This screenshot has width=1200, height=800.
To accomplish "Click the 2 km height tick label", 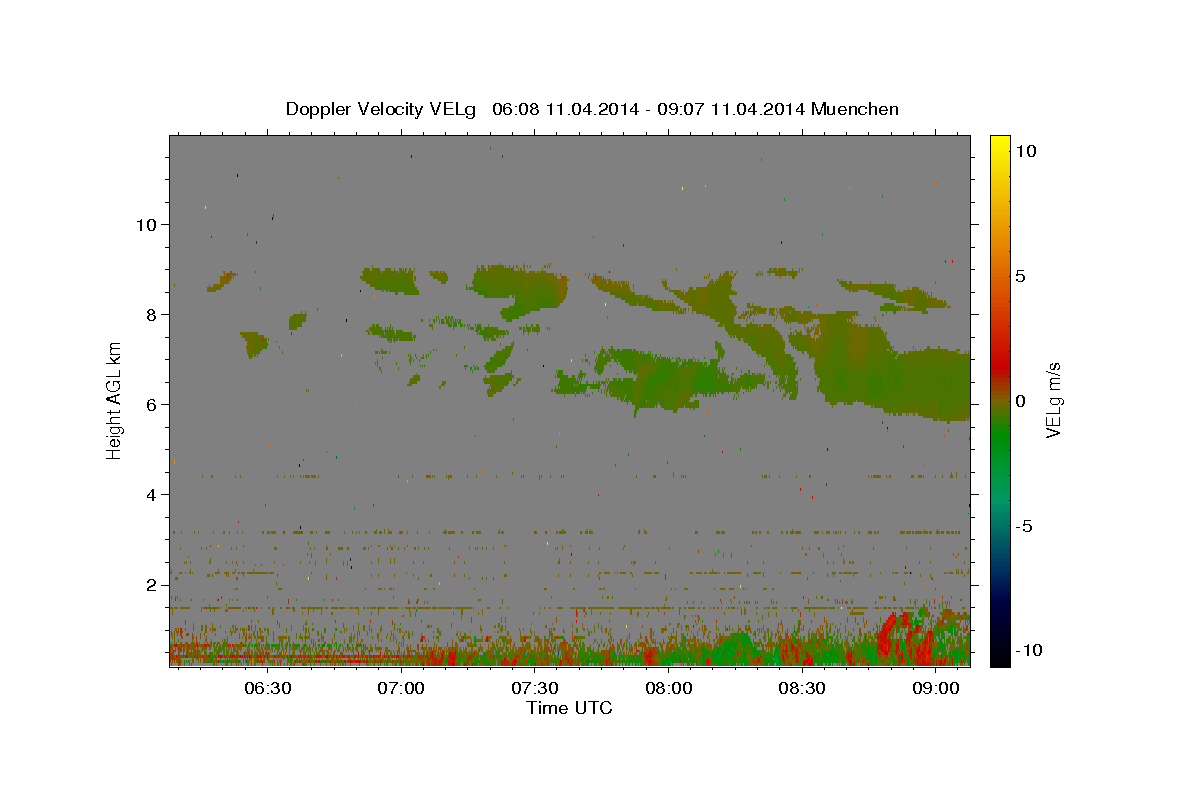I will pyautogui.click(x=151, y=585).
